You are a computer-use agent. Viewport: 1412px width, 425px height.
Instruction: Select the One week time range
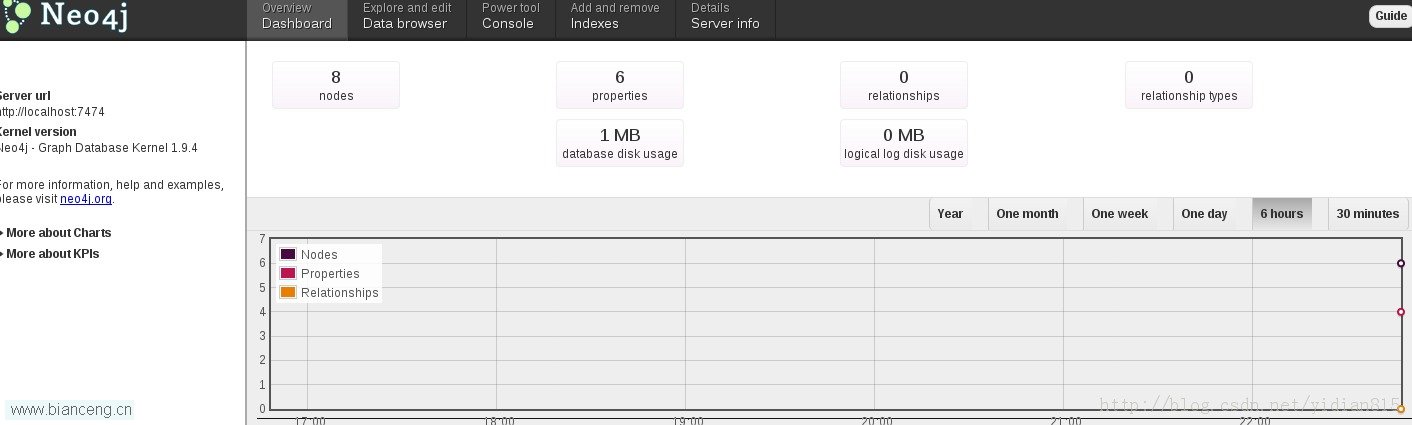1119,214
